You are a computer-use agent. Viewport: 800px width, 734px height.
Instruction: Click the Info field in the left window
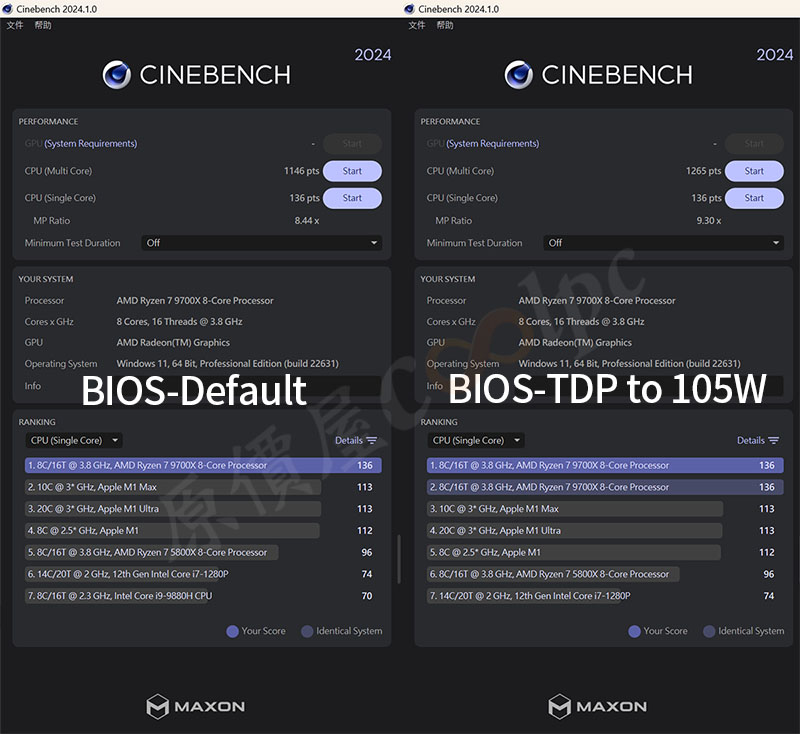pos(248,386)
